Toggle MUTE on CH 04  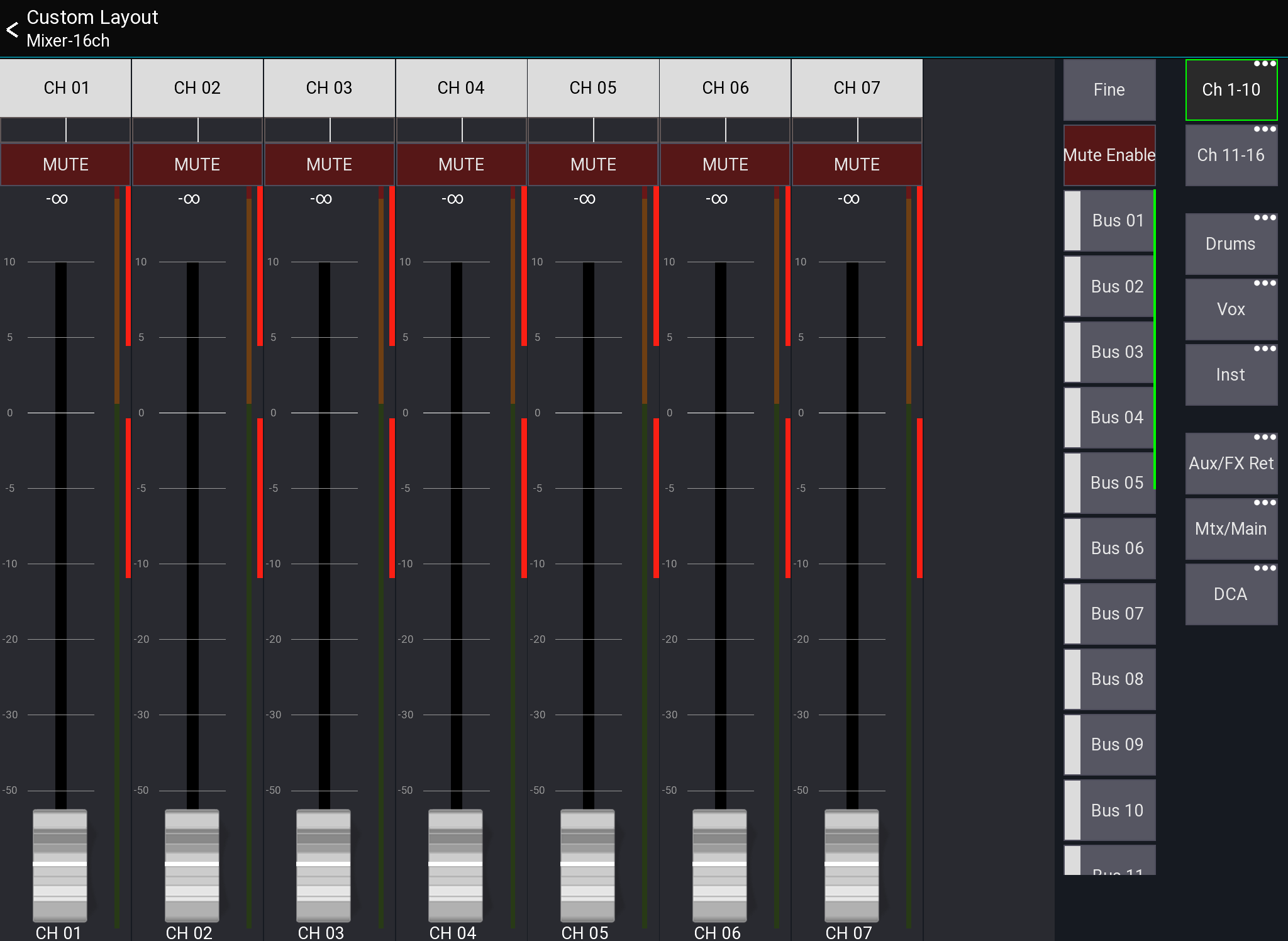(x=461, y=164)
